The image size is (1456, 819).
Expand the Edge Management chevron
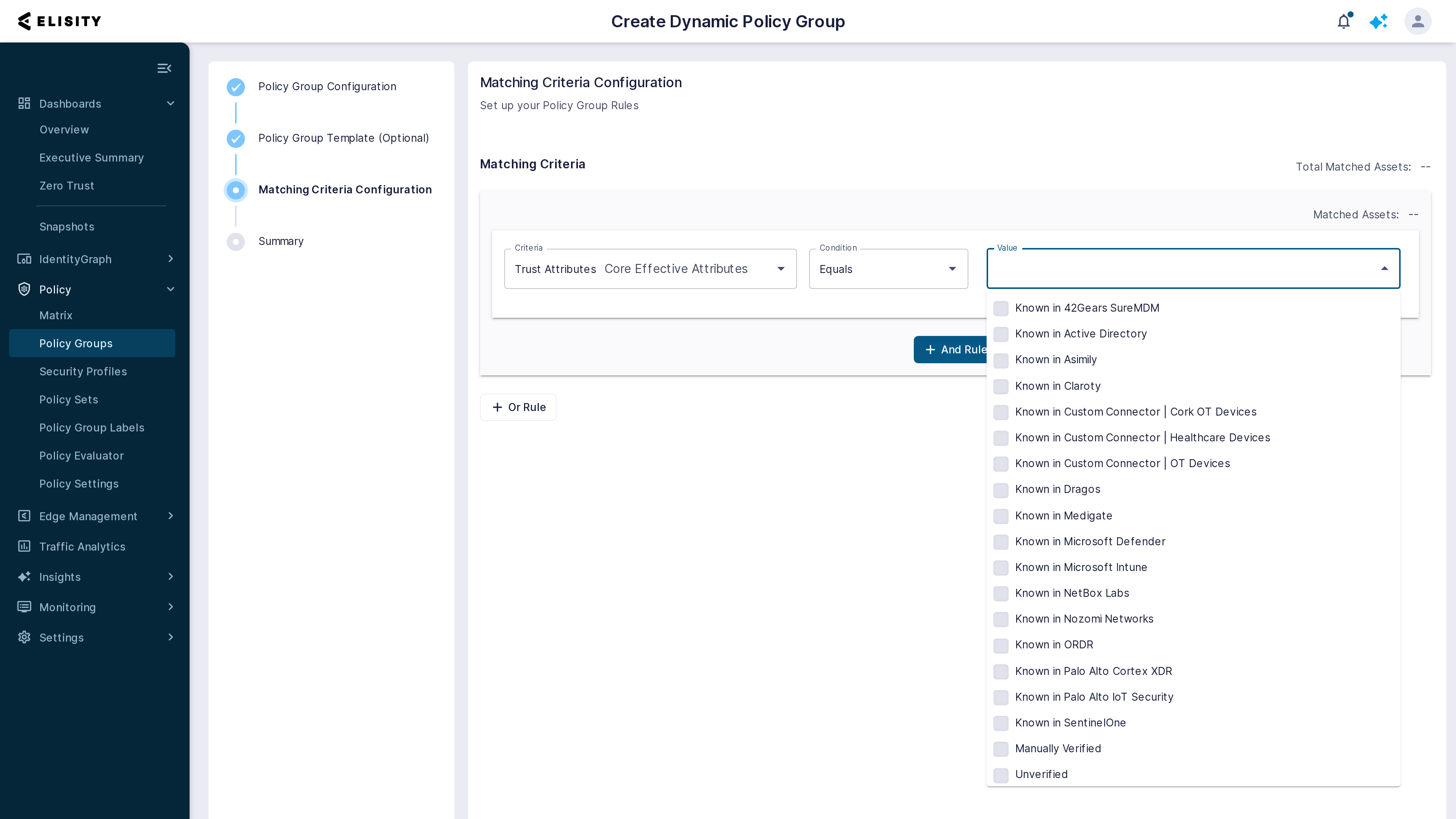[171, 516]
